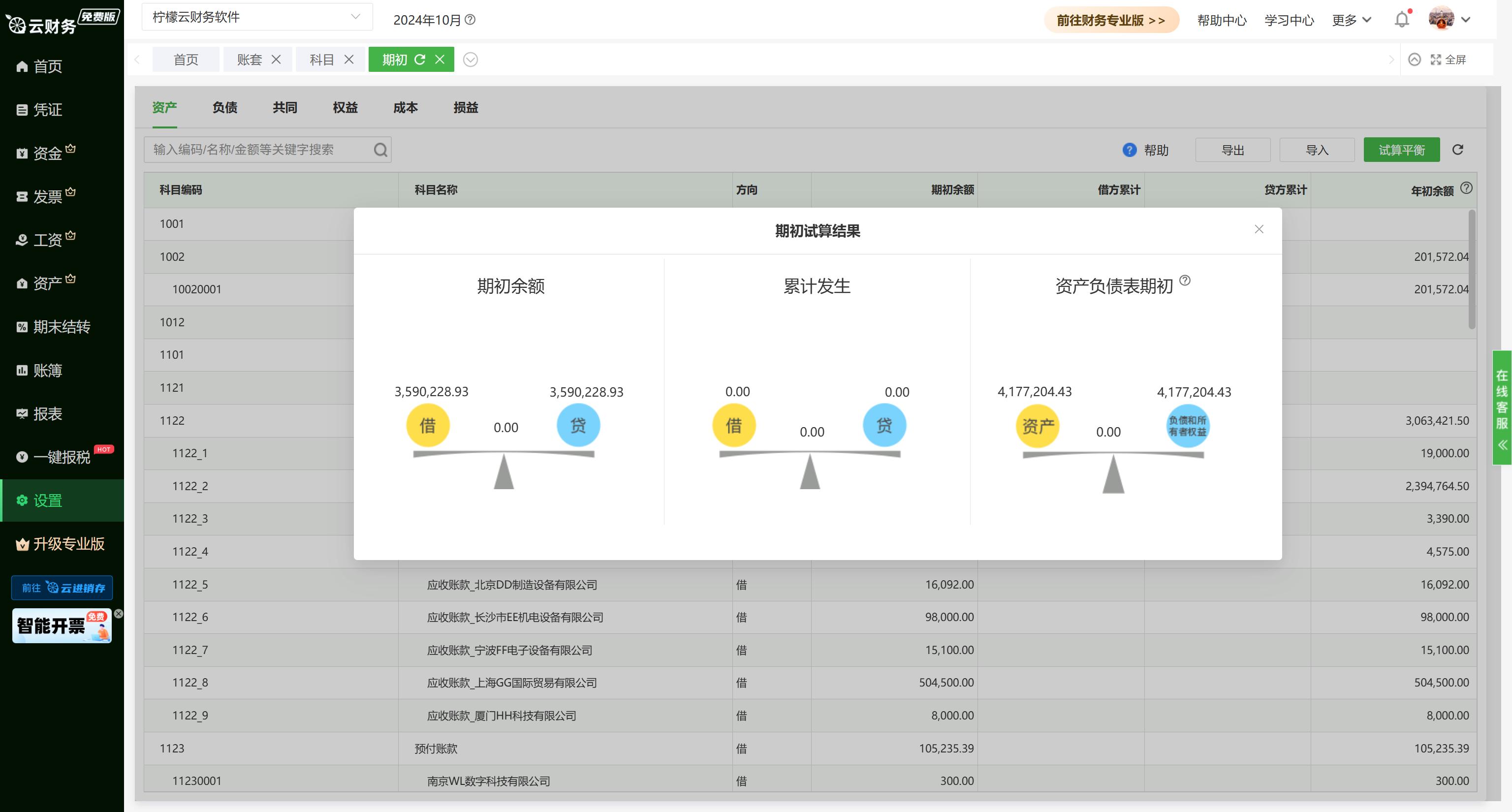The image size is (1512, 812).
Task: Click the 前往财务专业版 upgrade link
Action: point(1111,19)
